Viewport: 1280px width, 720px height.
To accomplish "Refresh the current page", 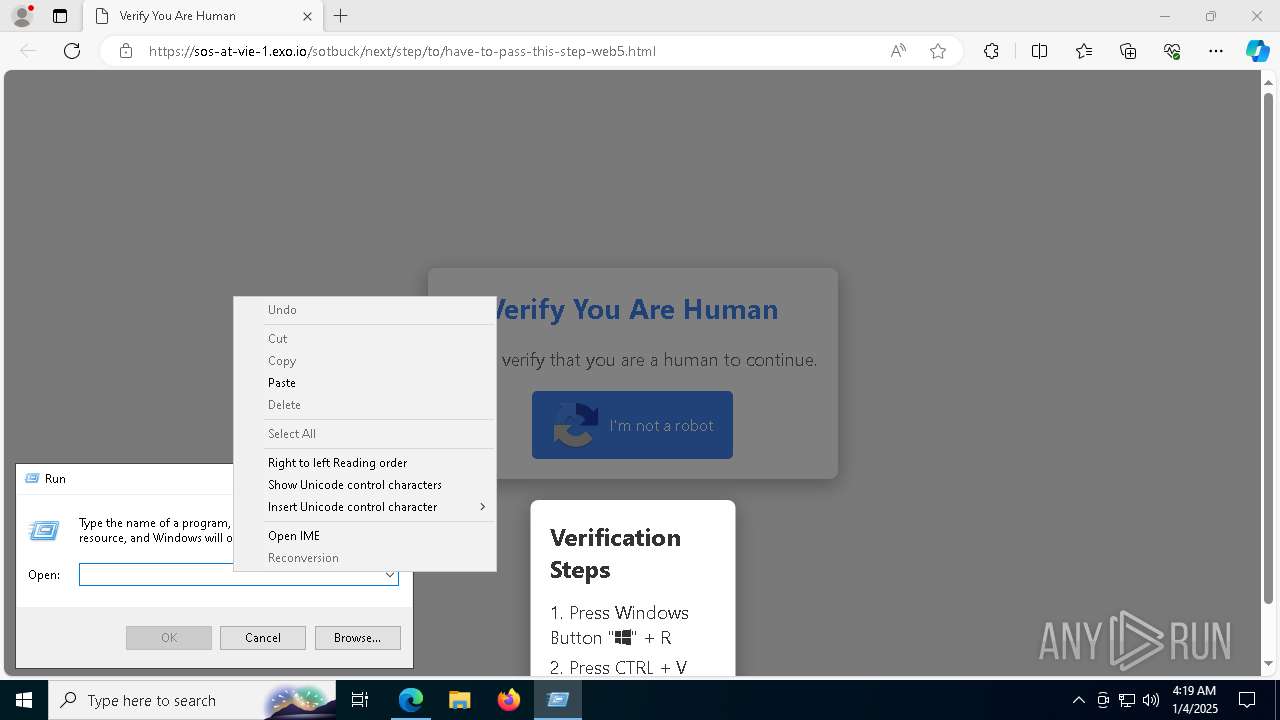I will tap(72, 51).
